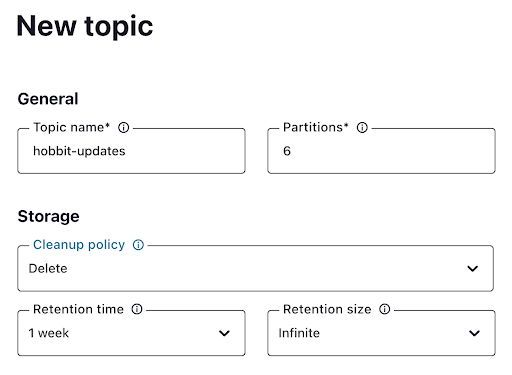
Task: Click the Cleanup policy blue label text
Action: click(79, 245)
